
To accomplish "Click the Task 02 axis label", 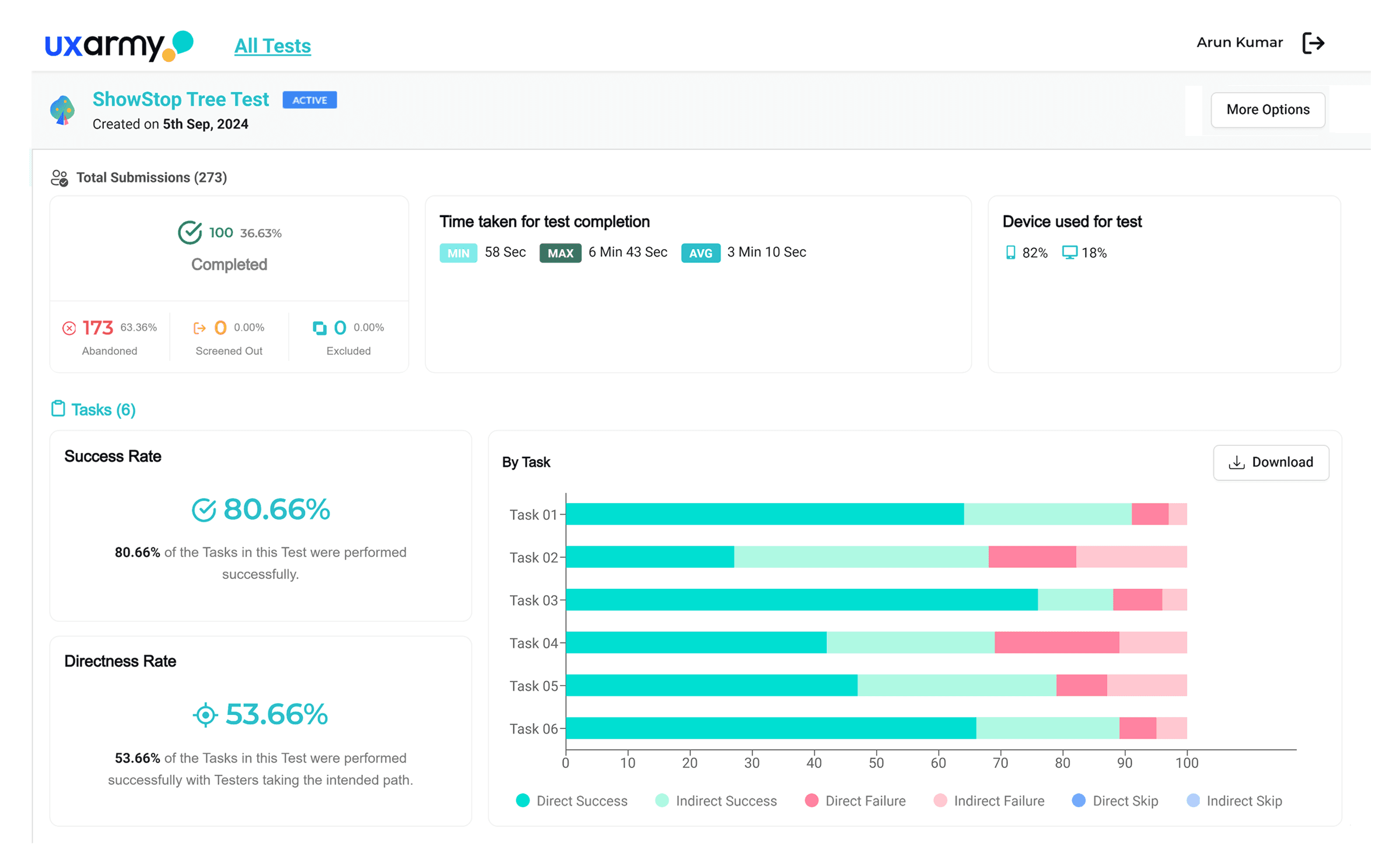I will coord(533,557).
